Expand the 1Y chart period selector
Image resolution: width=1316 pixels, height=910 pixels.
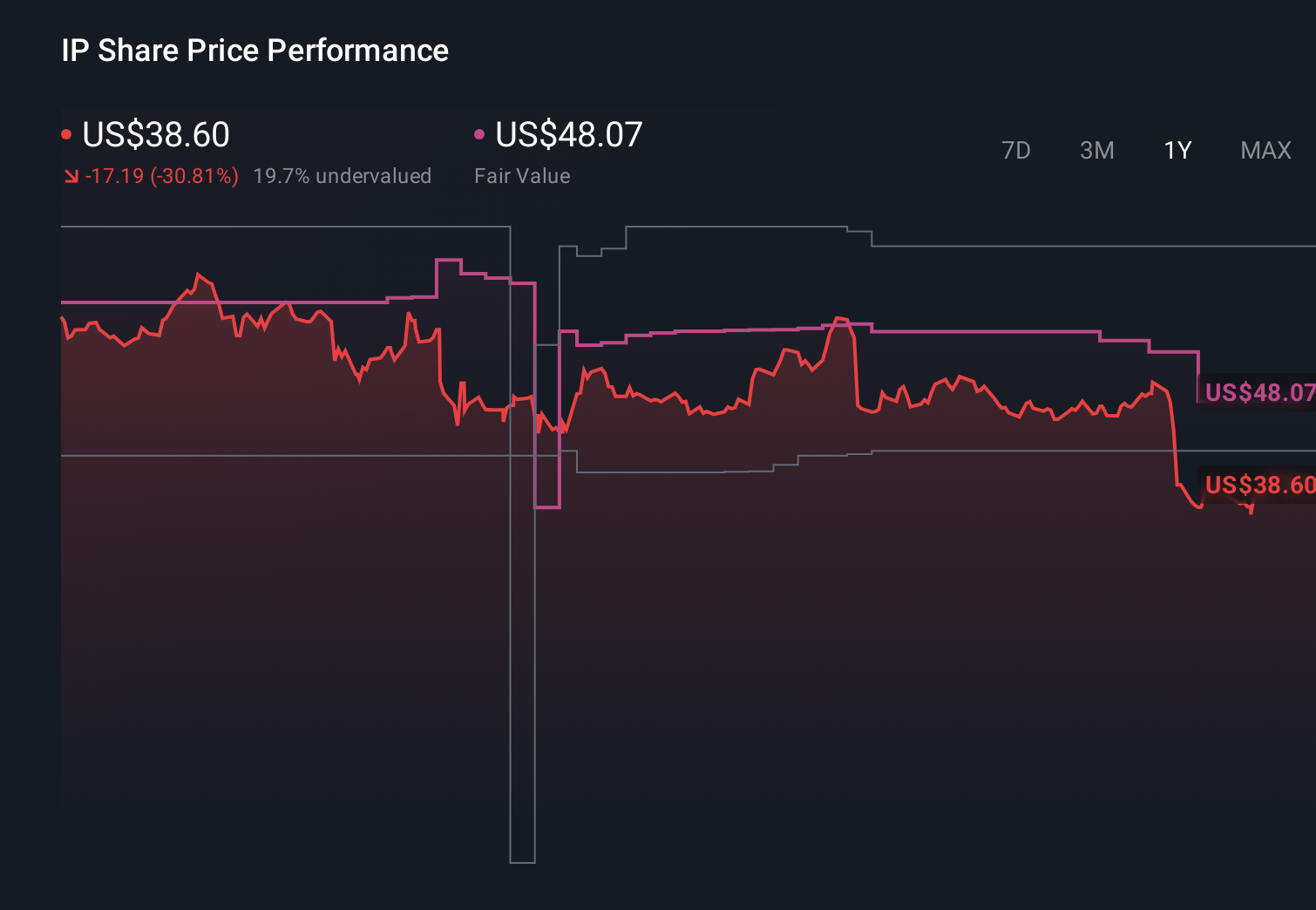click(x=1177, y=150)
